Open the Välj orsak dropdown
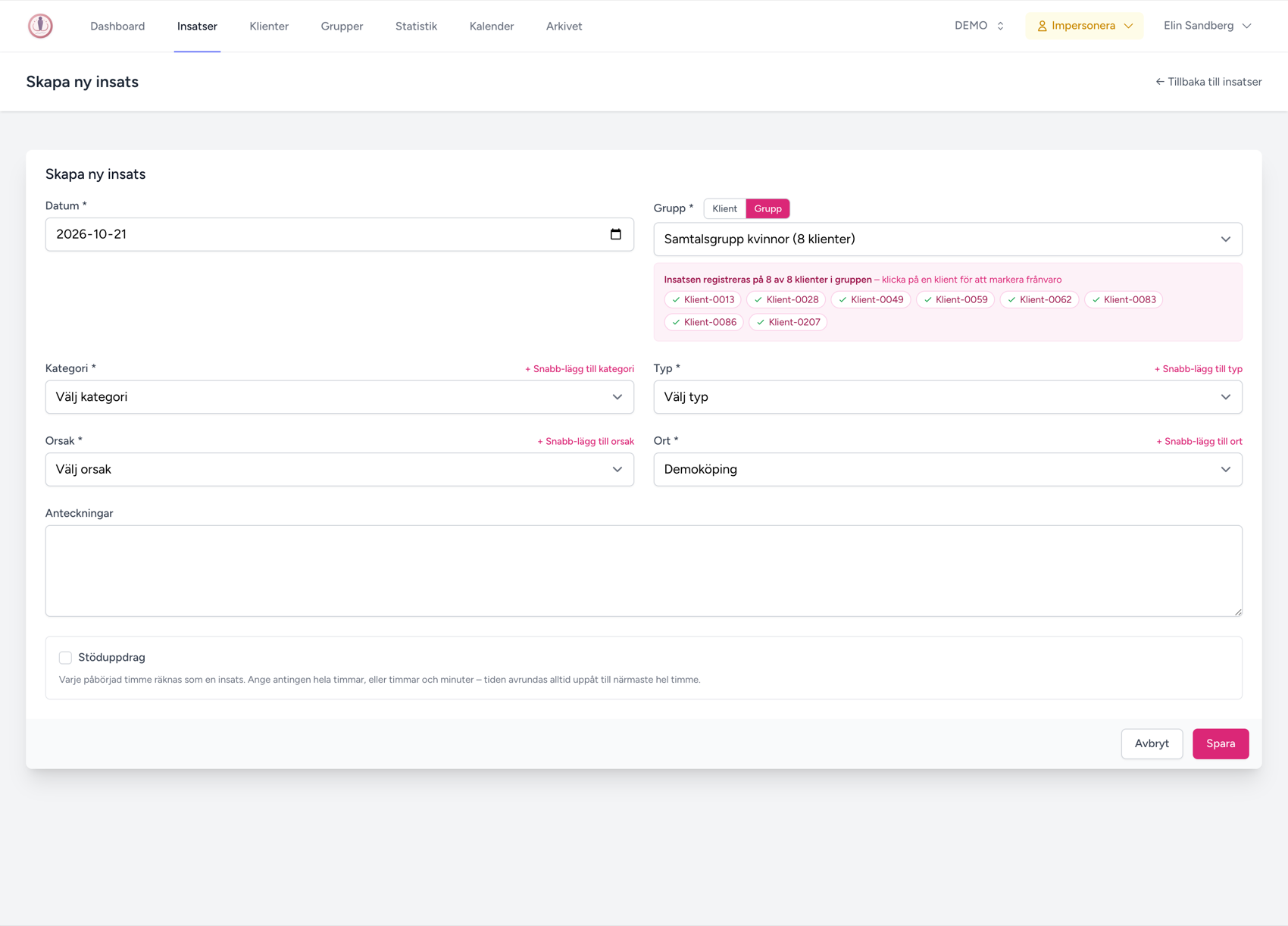The image size is (1288, 926). (339, 470)
